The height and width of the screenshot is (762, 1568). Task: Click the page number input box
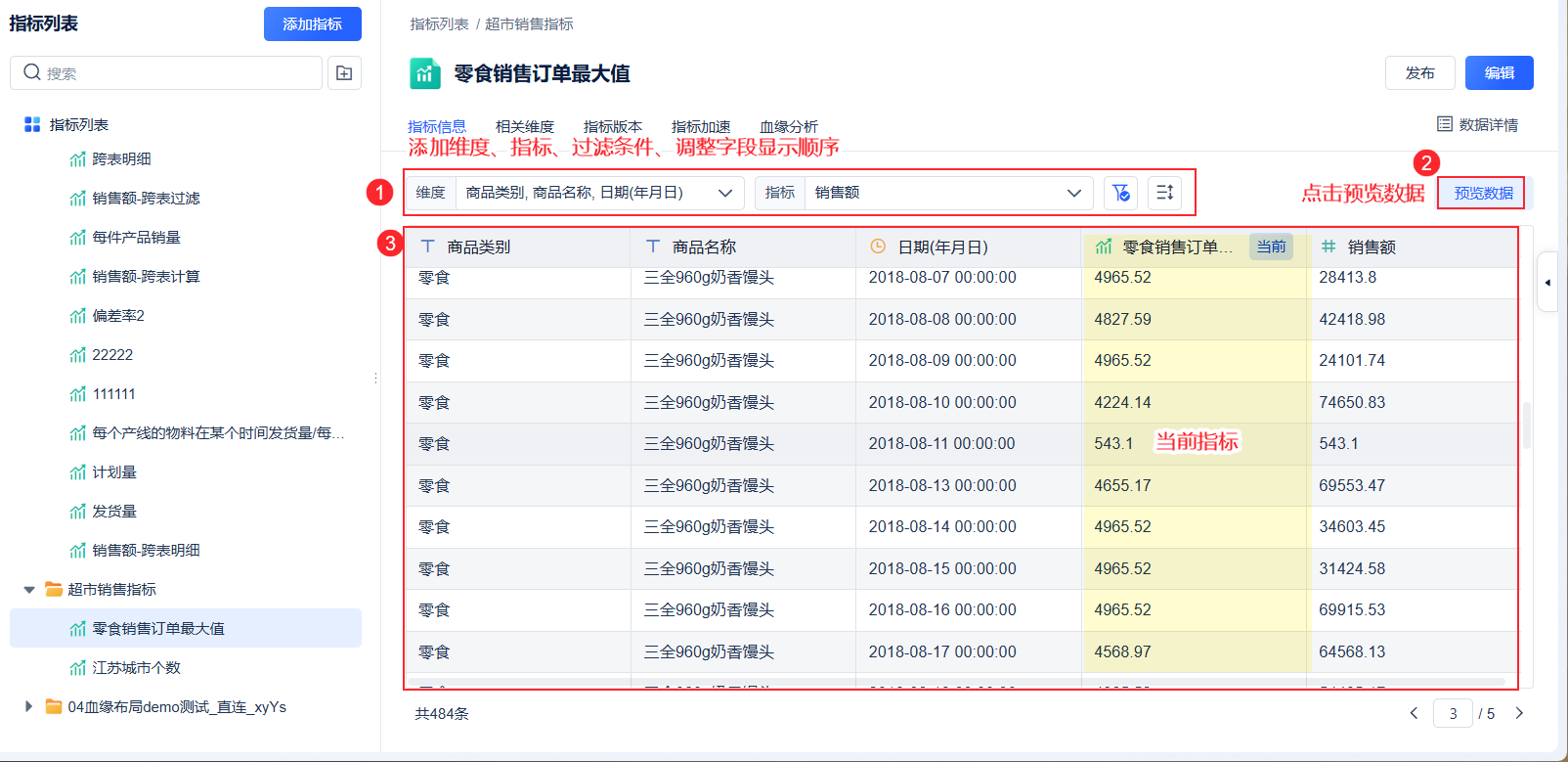[1453, 713]
